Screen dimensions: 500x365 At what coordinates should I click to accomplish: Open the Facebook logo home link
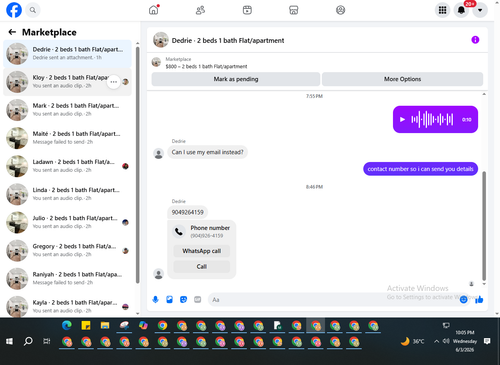click(x=14, y=10)
